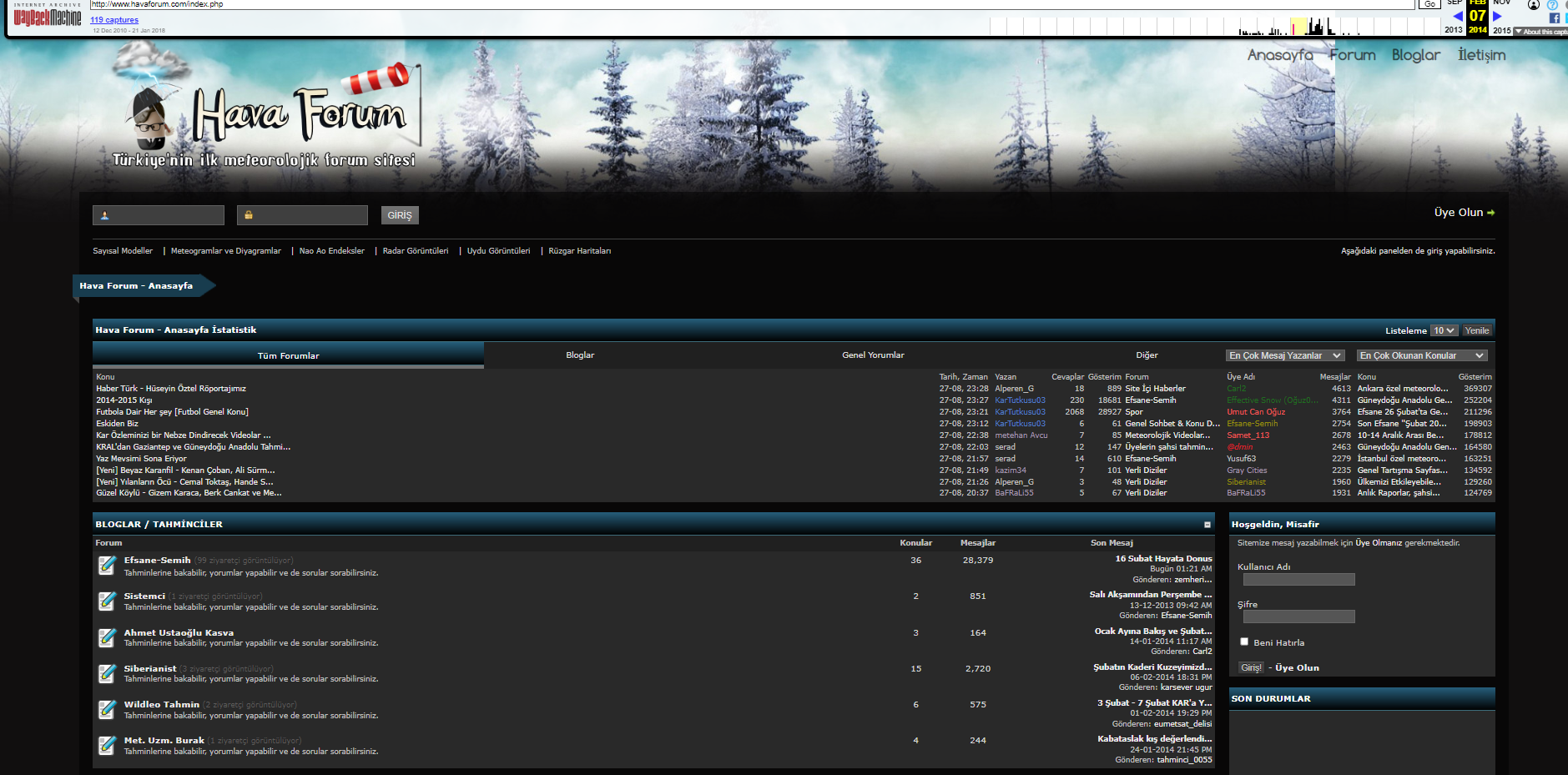Share the capture on Facebook
The width and height of the screenshot is (1568, 775).
[x=1554, y=18]
